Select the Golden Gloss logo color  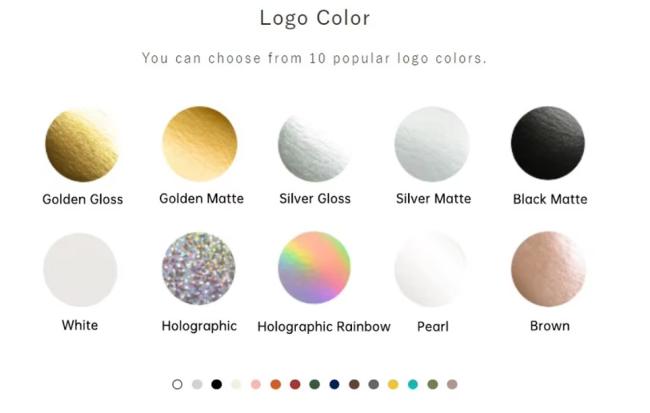pyautogui.click(x=82, y=144)
